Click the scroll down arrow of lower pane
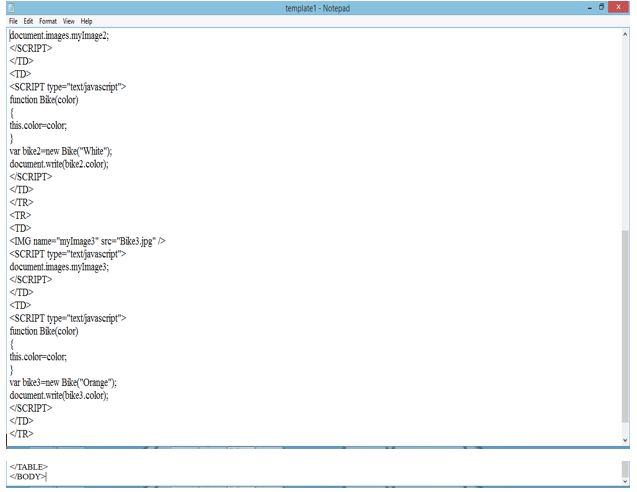The image size is (637, 492). pyautogui.click(x=625, y=481)
